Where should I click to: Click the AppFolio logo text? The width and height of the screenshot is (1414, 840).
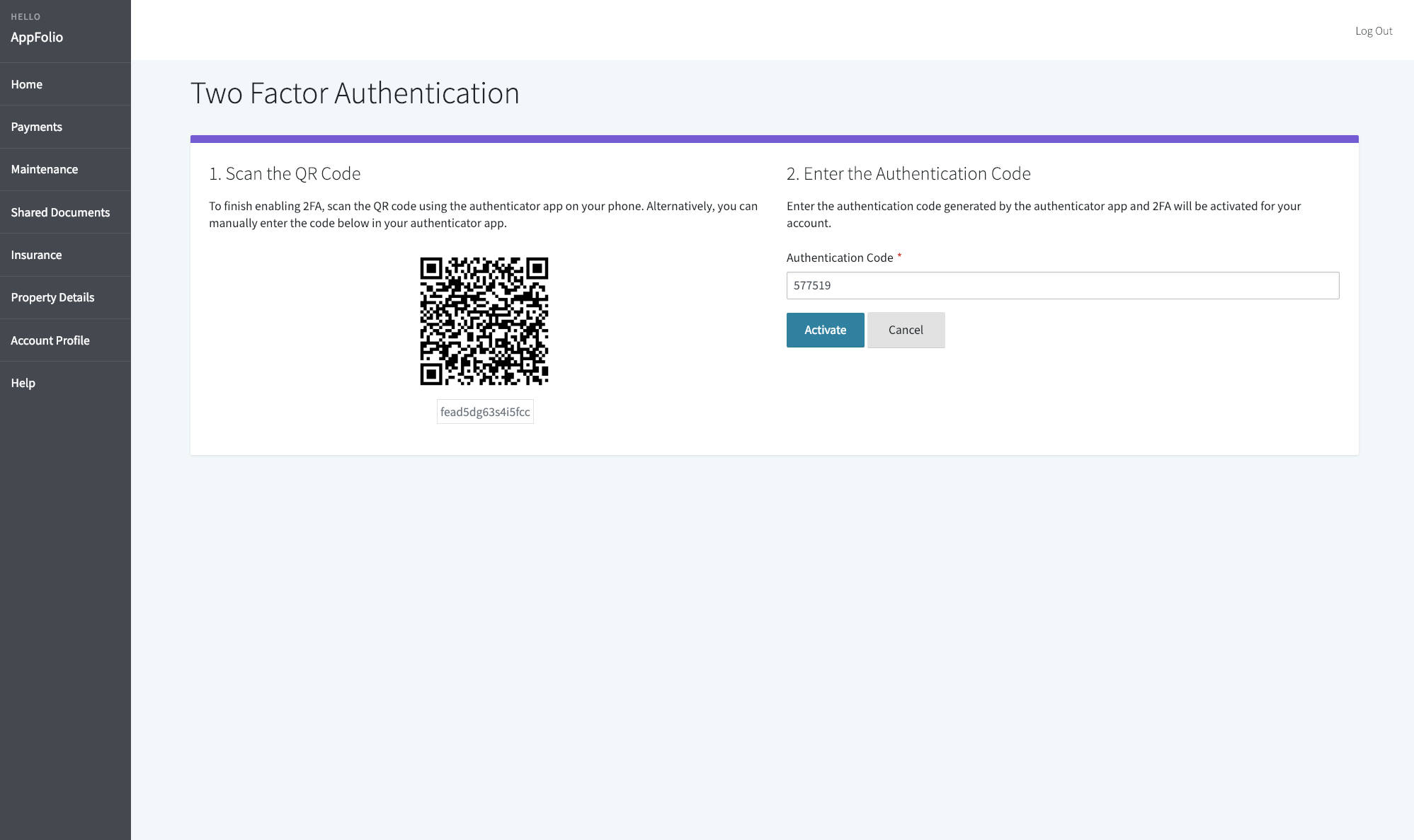(37, 37)
